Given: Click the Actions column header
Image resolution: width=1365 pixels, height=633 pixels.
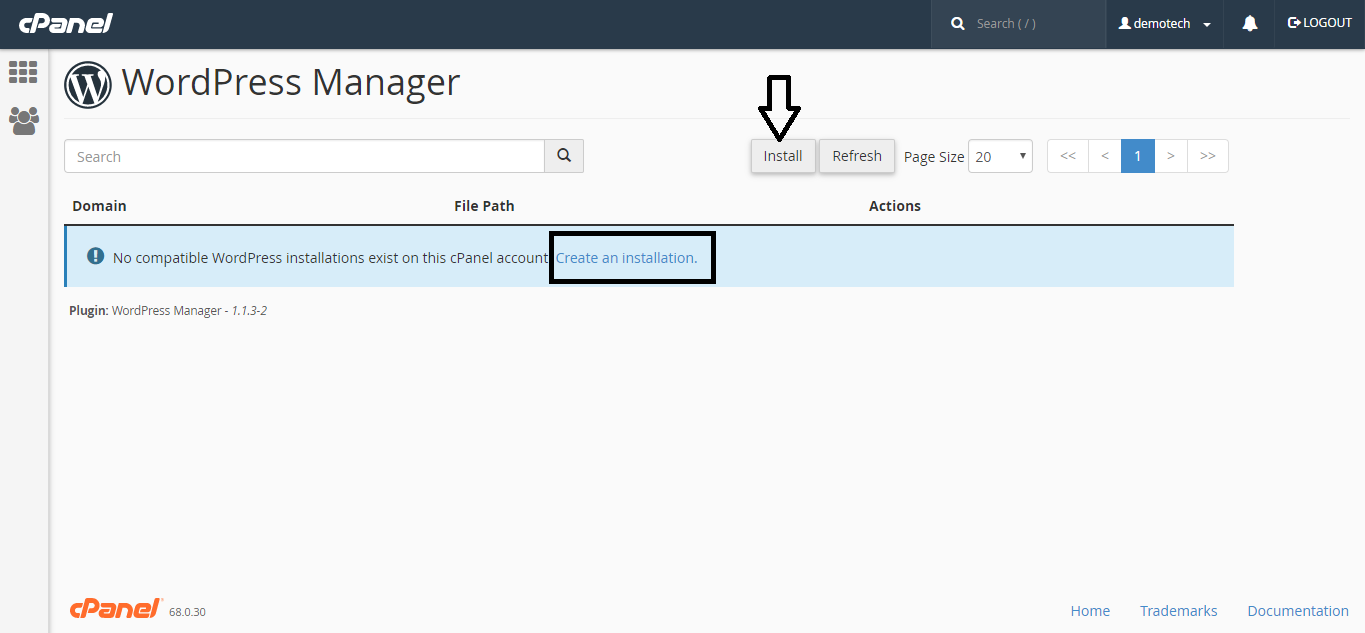Looking at the screenshot, I should point(895,206).
